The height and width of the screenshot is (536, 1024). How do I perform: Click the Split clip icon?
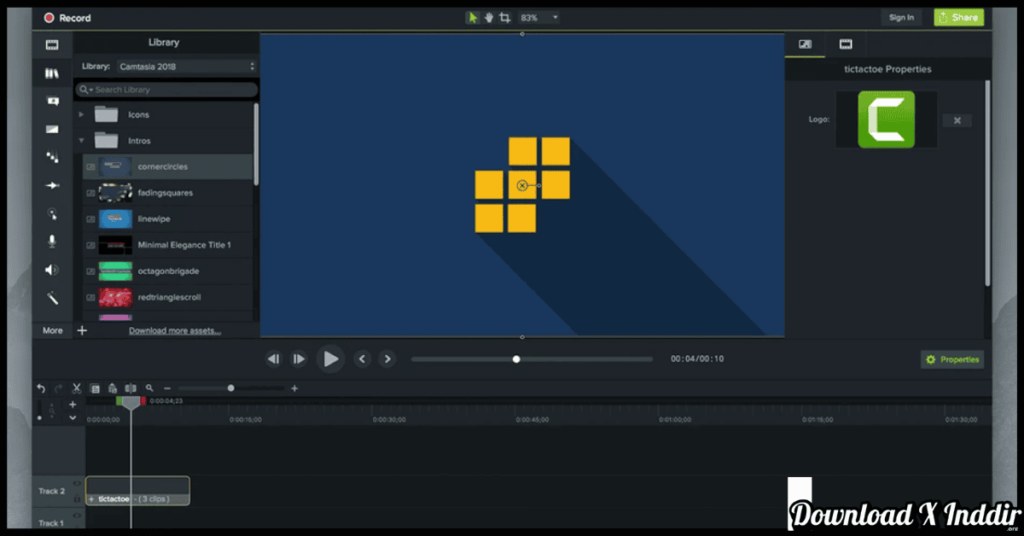pyautogui.click(x=131, y=388)
